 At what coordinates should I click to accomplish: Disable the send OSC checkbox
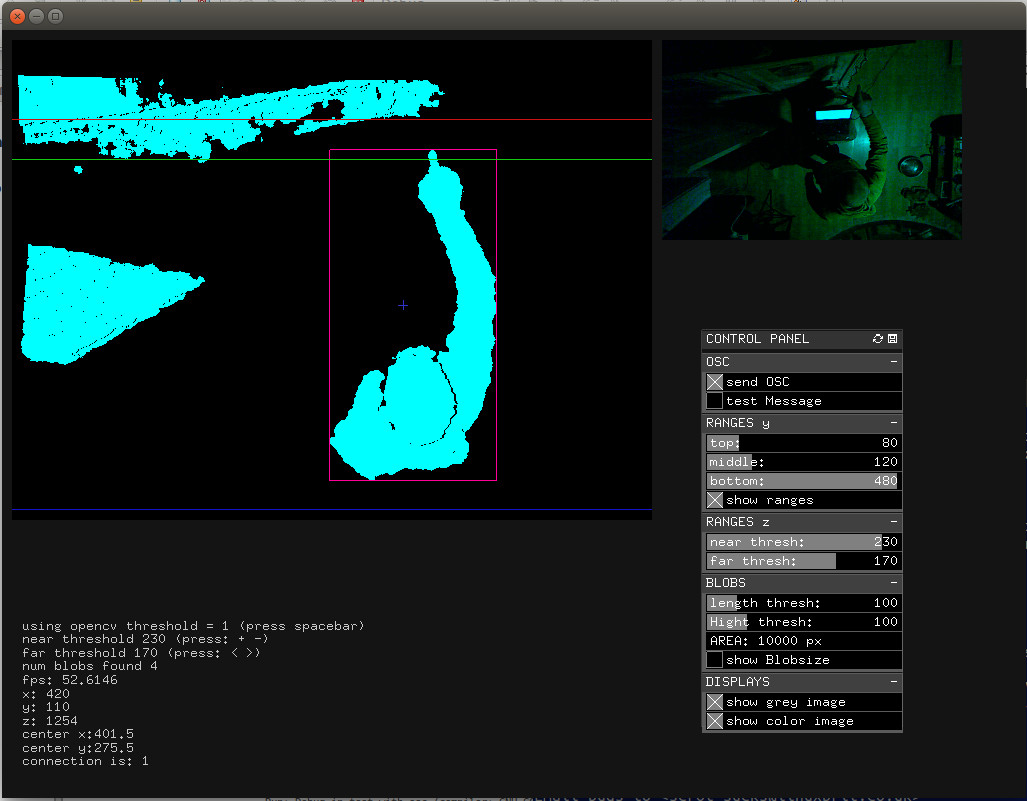point(715,382)
